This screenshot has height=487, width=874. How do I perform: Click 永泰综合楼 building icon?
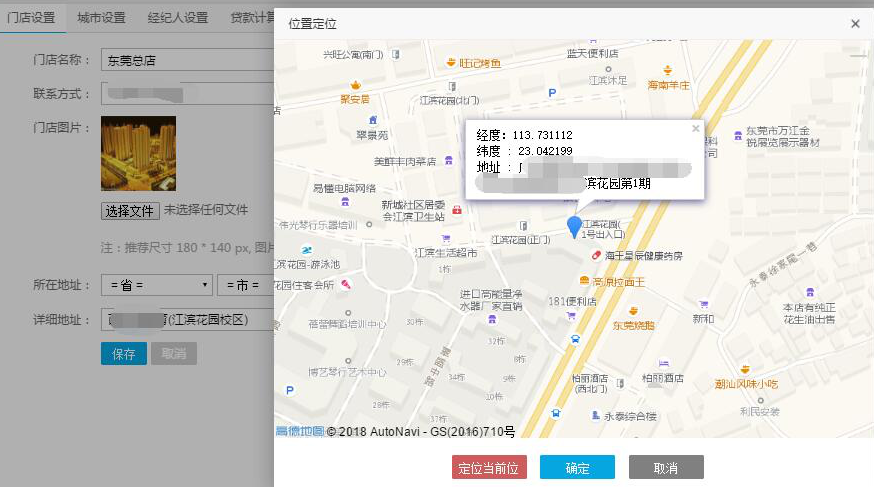(x=595, y=415)
